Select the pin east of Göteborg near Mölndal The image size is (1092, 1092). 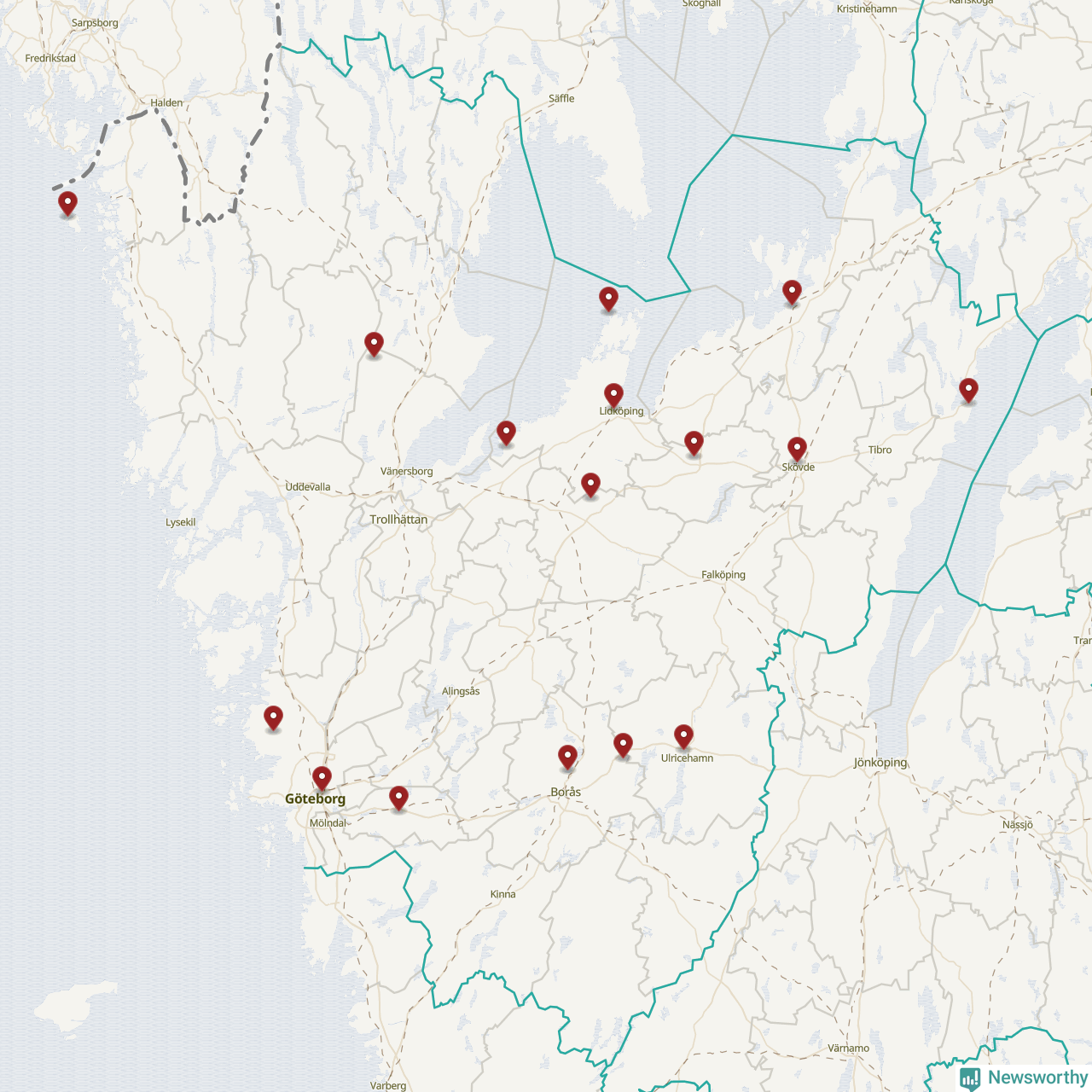[x=398, y=797]
